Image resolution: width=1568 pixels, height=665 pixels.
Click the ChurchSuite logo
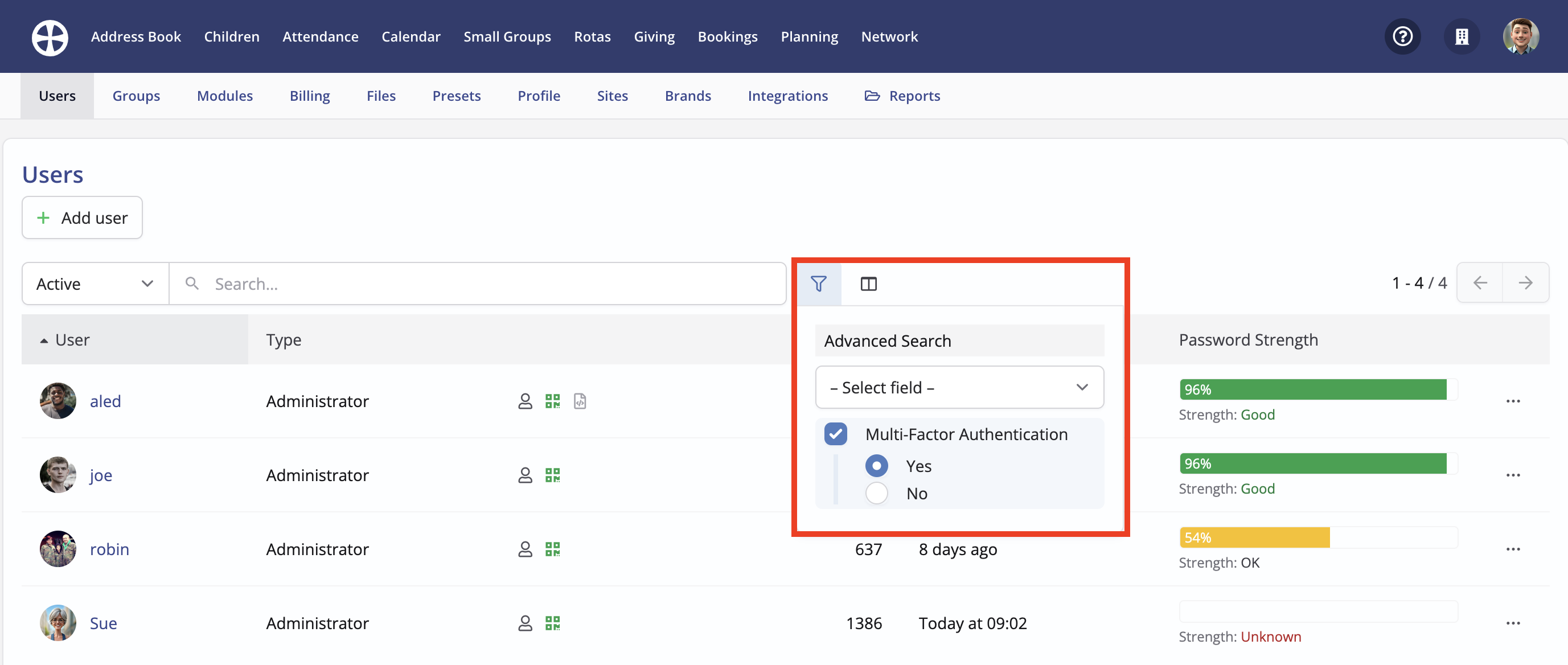(x=50, y=37)
